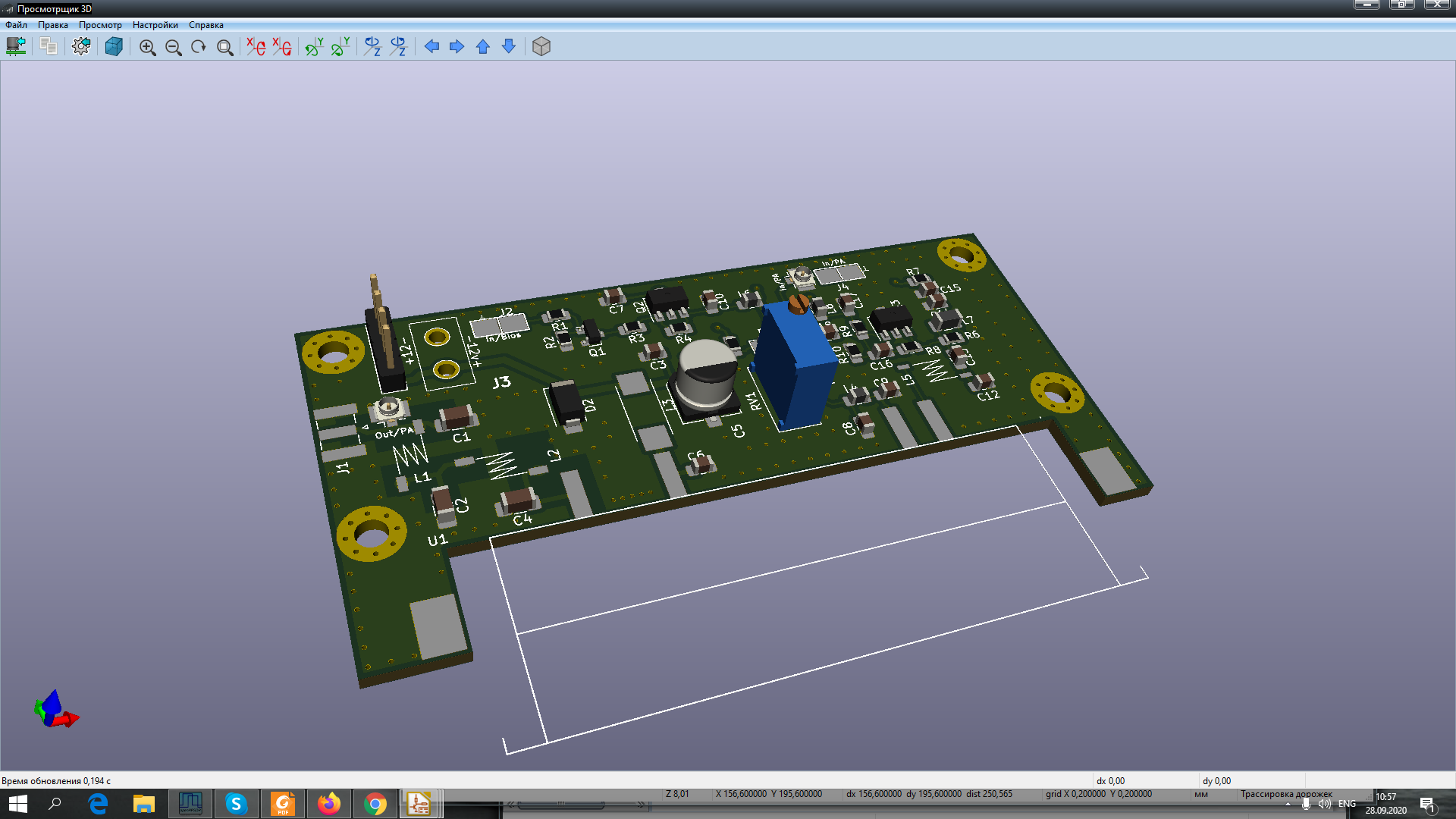
Task: Click the Copy 3D image icon
Action: [49, 47]
